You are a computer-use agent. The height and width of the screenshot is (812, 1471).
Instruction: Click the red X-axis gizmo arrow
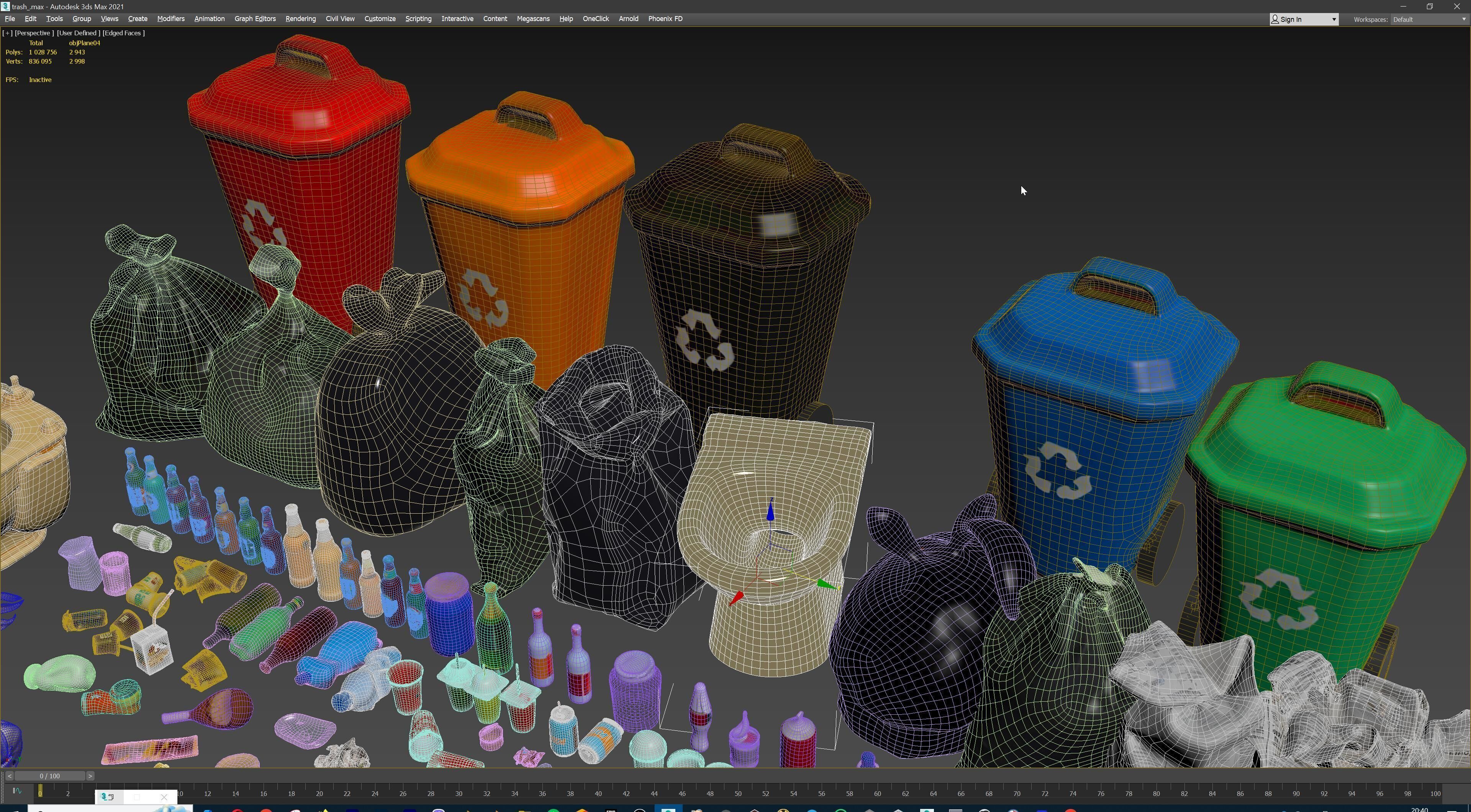click(x=736, y=598)
